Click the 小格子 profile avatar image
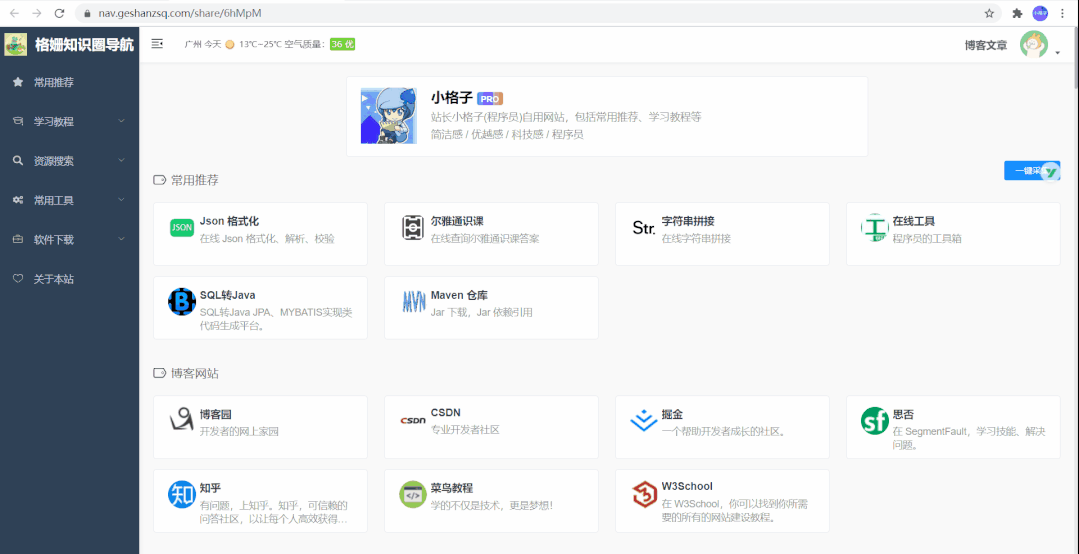This screenshot has height=554, width=1079. tap(388, 116)
